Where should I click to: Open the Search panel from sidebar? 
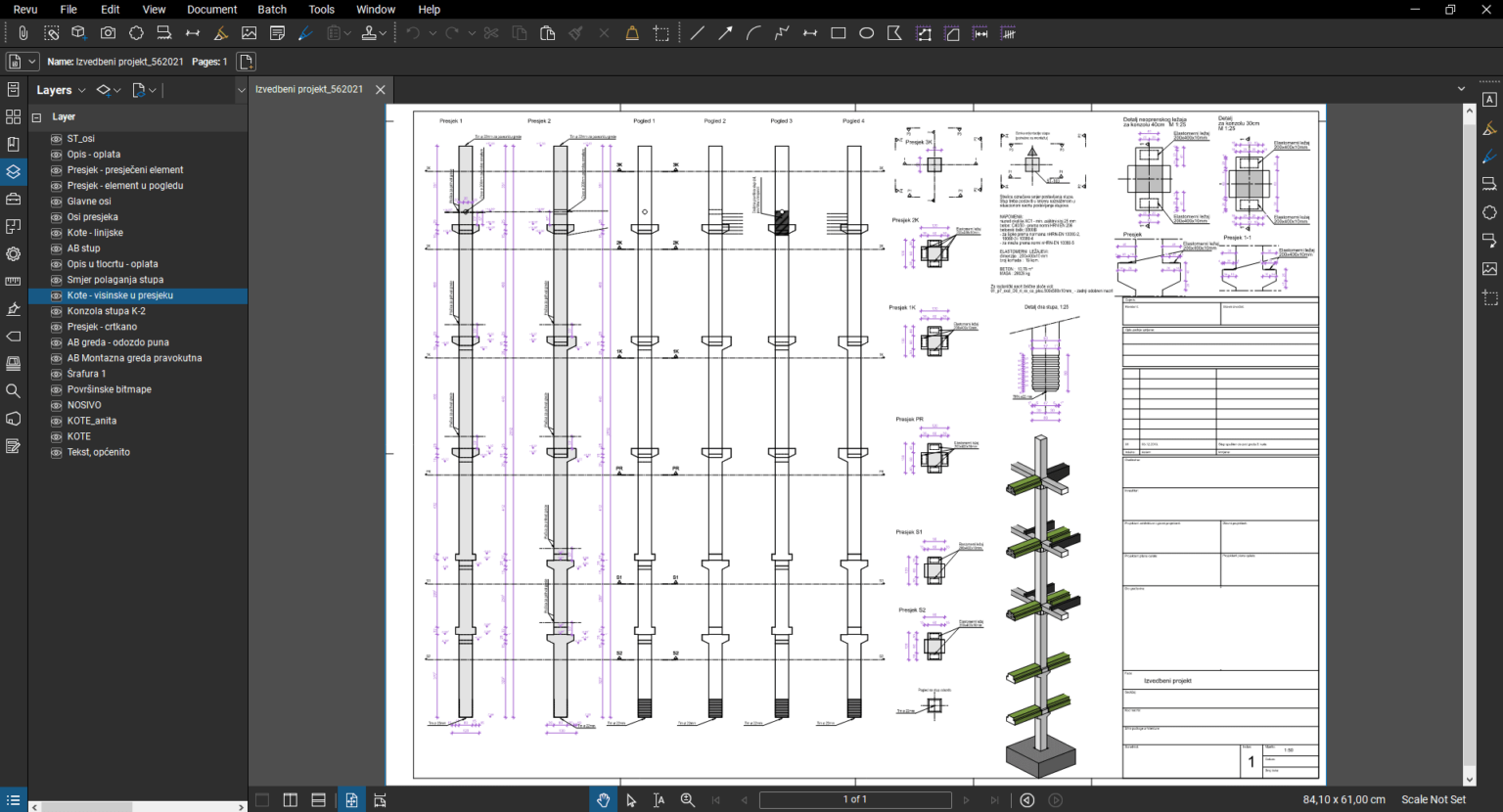click(13, 391)
